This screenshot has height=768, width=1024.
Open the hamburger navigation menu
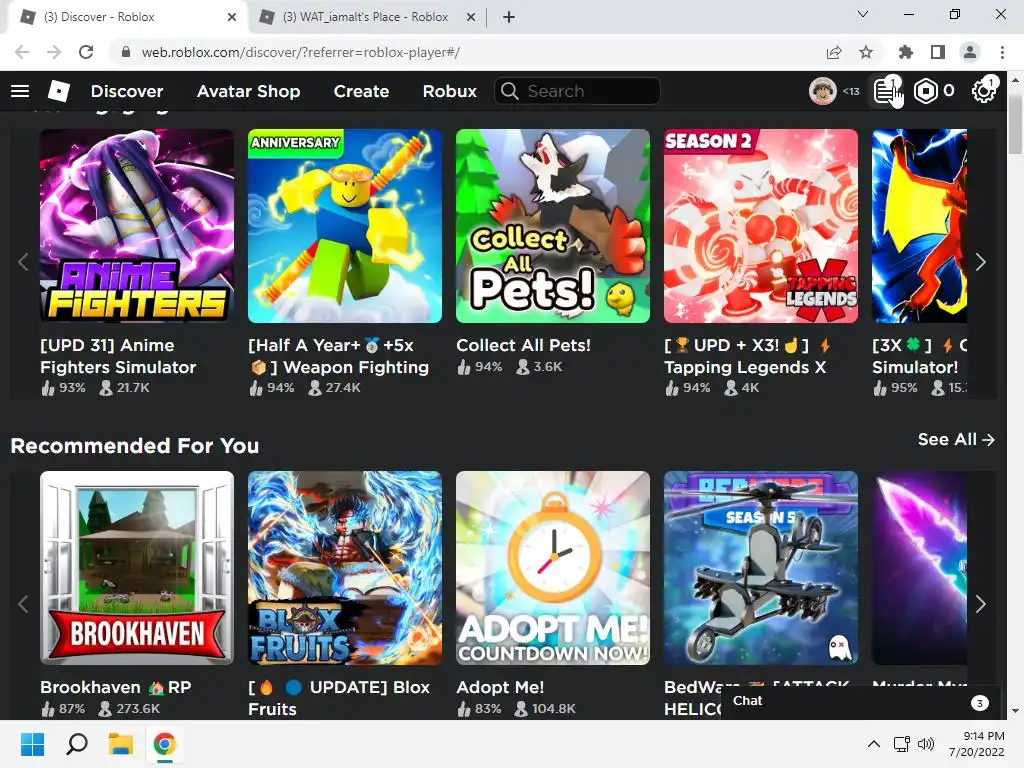pyautogui.click(x=20, y=91)
